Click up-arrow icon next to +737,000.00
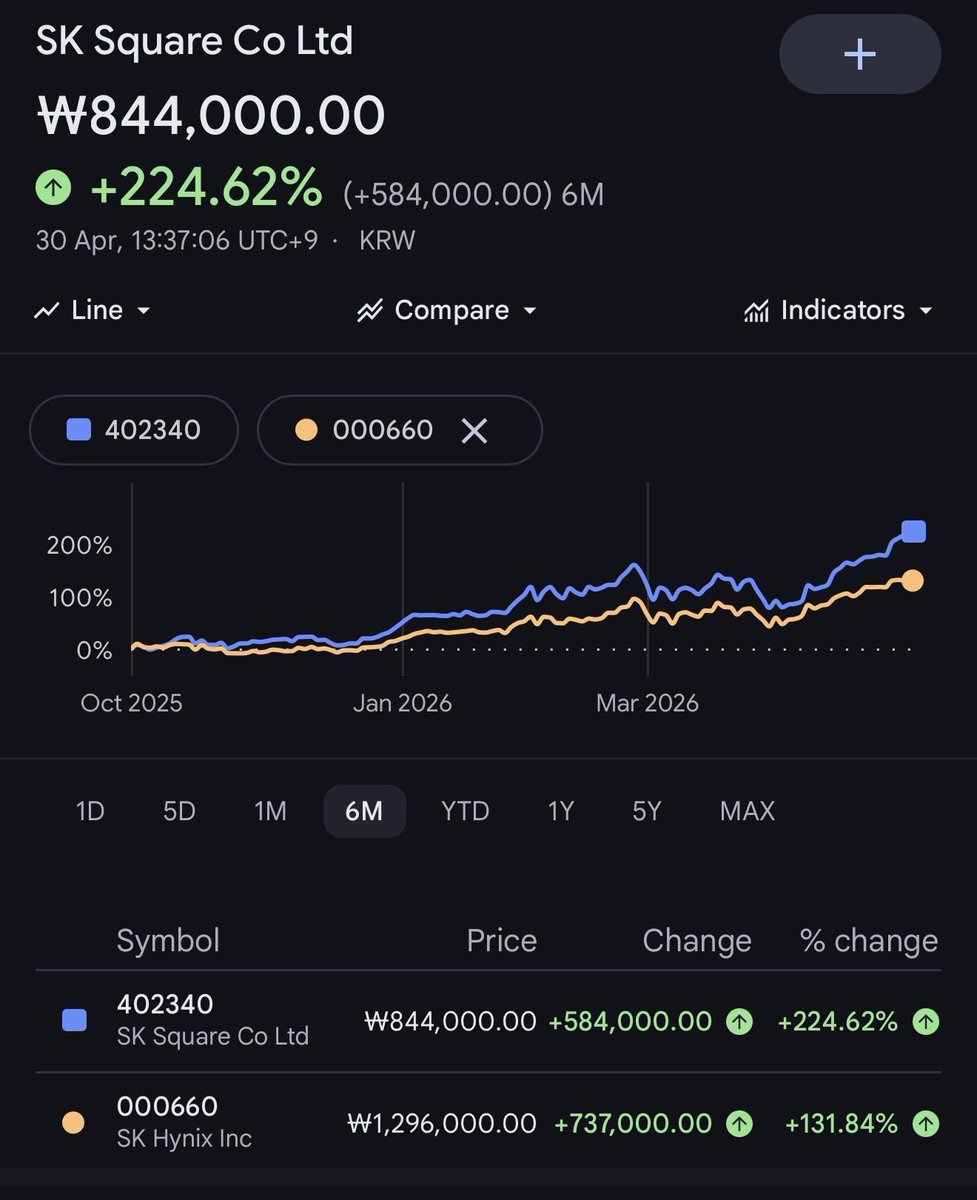The height and width of the screenshot is (1200, 977). (x=739, y=1124)
